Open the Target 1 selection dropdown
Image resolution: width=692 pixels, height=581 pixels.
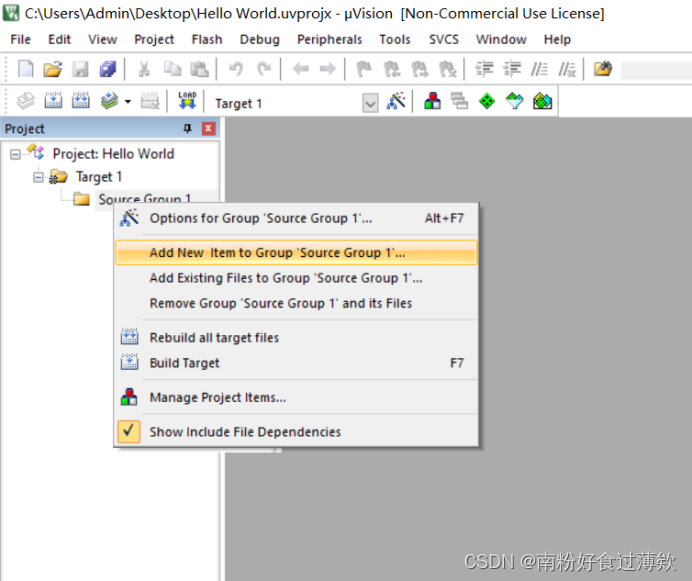[370, 104]
